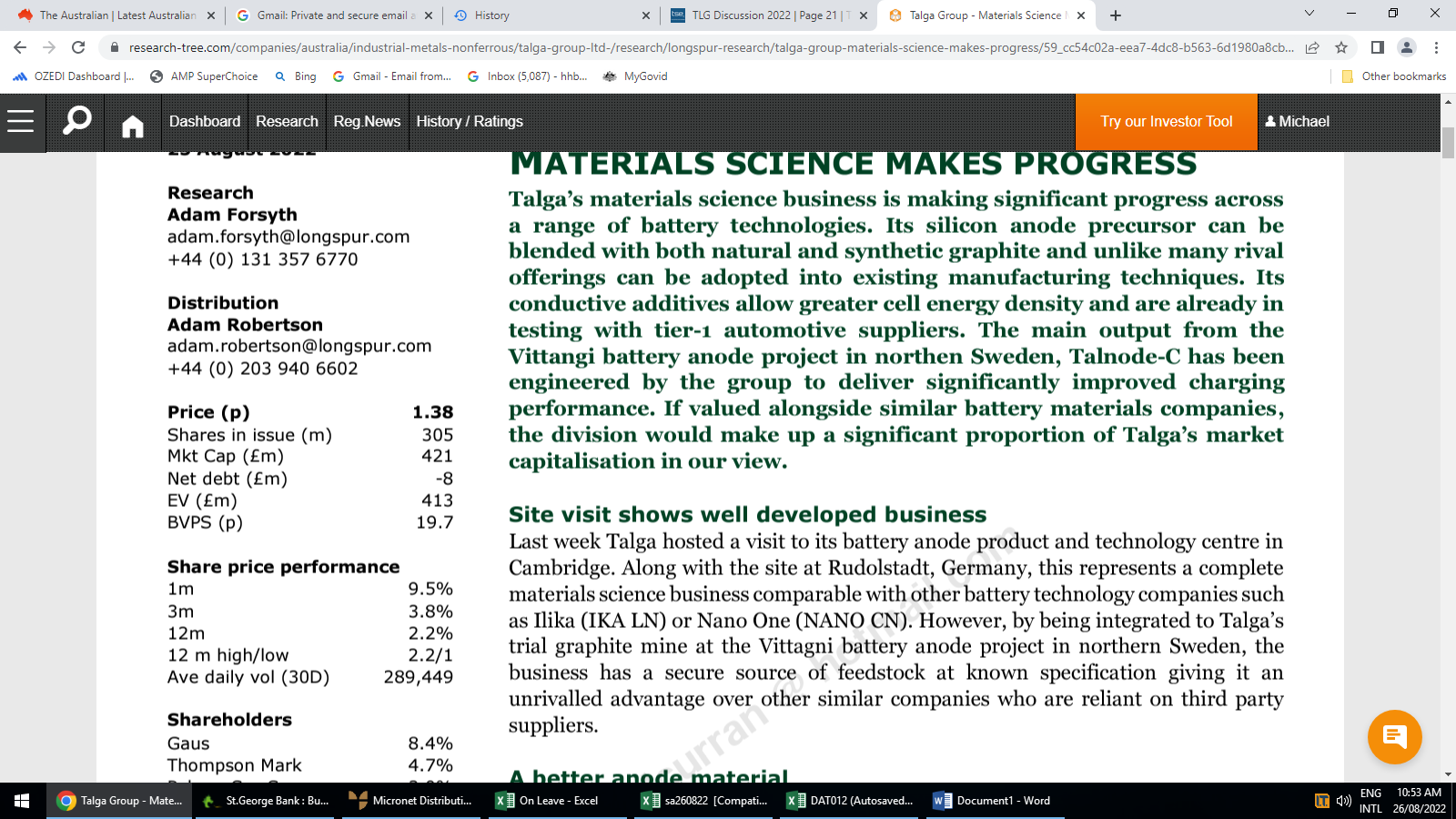Screen dimensions: 1456x819
Task: Click the address bar URL field
Action: pyautogui.click(x=710, y=47)
